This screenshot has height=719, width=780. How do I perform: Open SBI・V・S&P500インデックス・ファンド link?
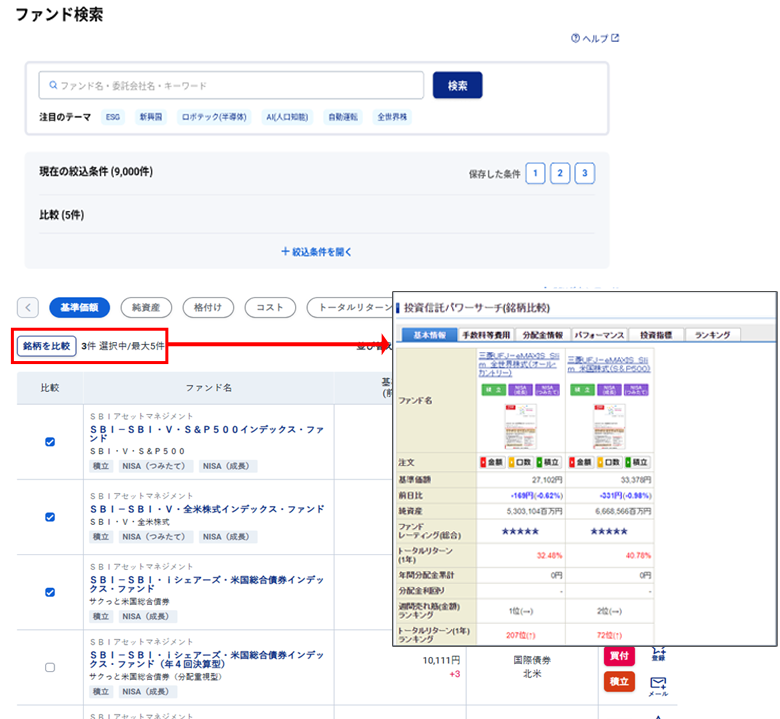point(207,433)
